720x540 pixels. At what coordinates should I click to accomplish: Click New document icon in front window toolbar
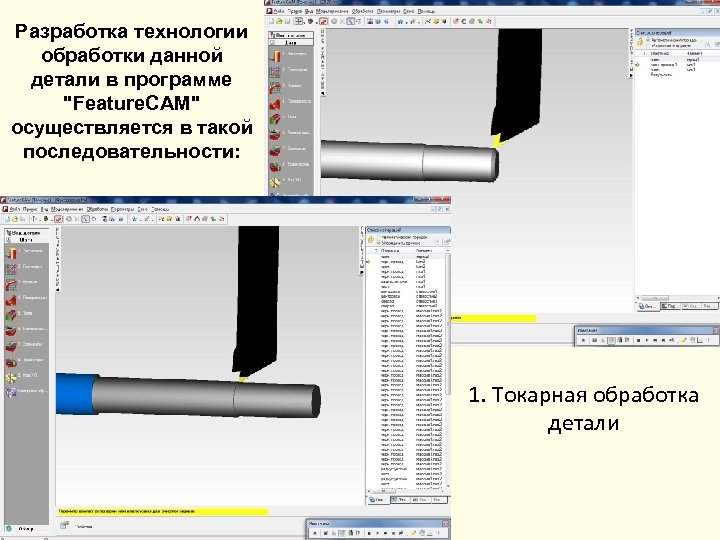pyautogui.click(x=7, y=219)
